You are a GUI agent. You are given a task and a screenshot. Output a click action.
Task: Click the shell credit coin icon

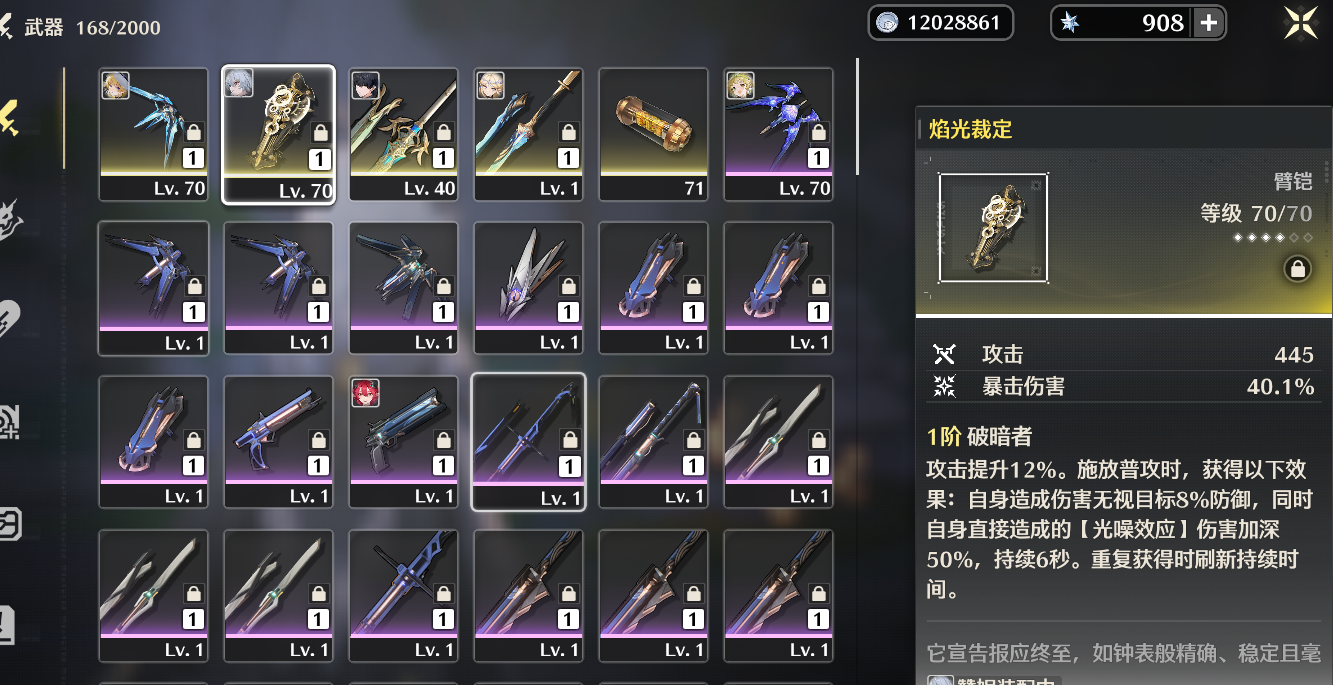[887, 23]
